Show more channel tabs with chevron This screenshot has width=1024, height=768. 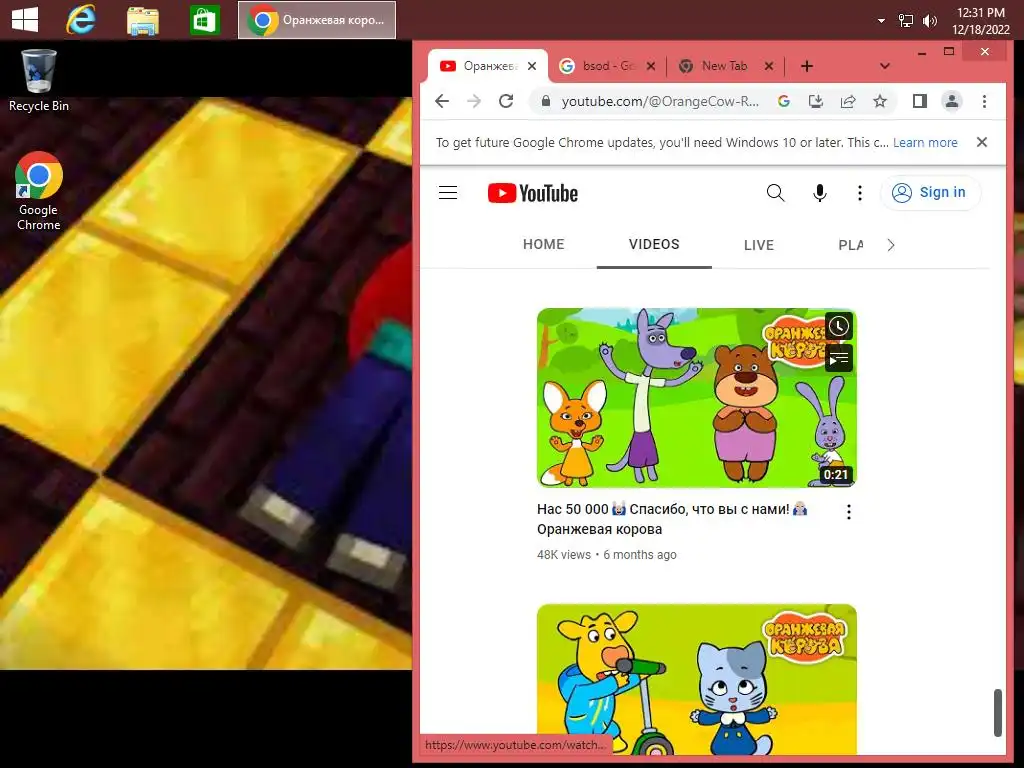click(x=891, y=245)
